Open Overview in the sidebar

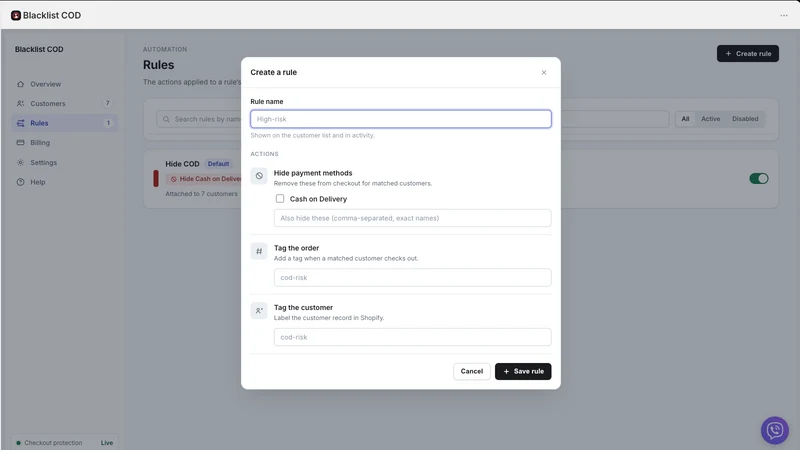coord(65,84)
